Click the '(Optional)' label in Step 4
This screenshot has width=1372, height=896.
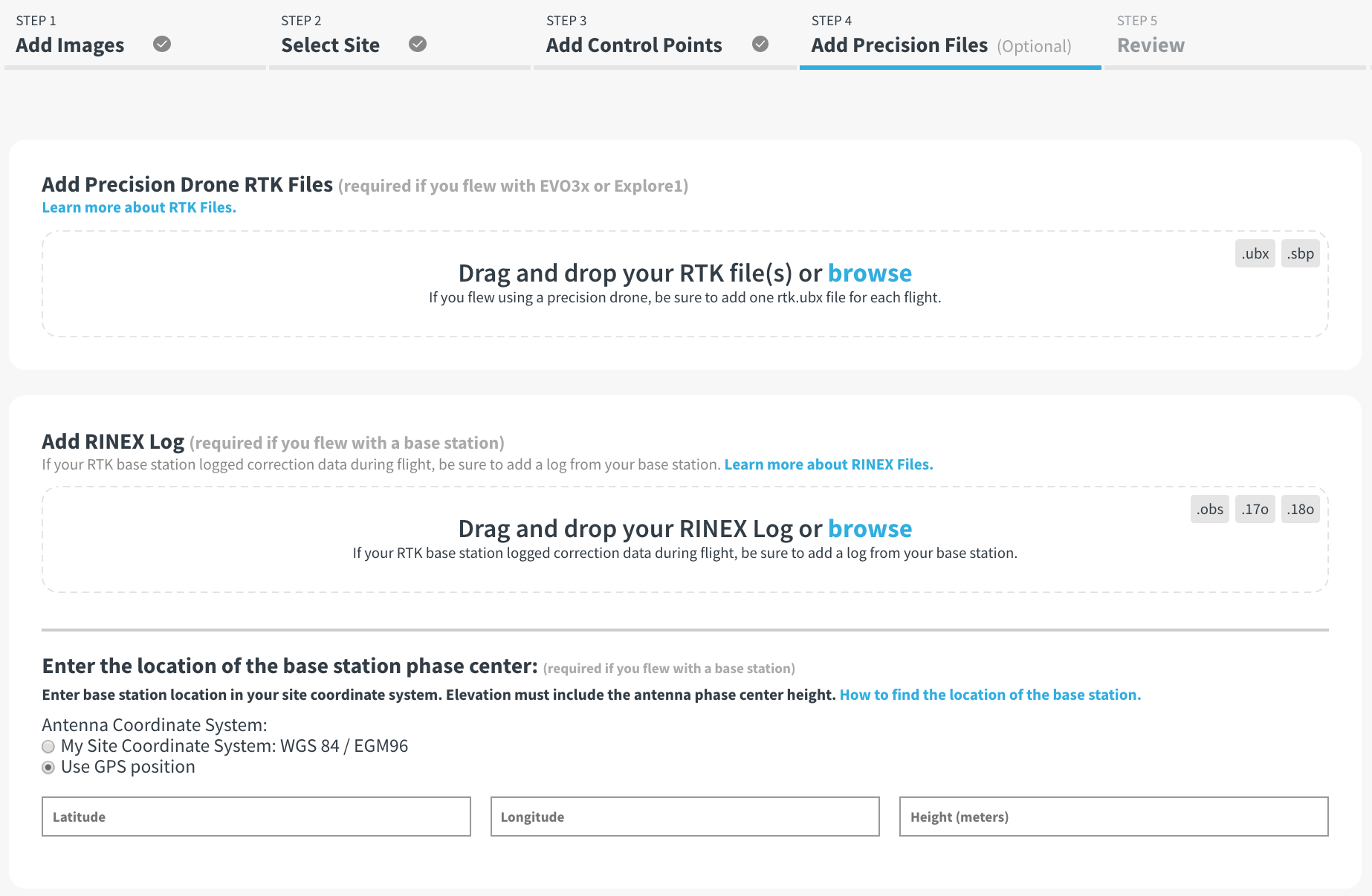coord(1035,46)
